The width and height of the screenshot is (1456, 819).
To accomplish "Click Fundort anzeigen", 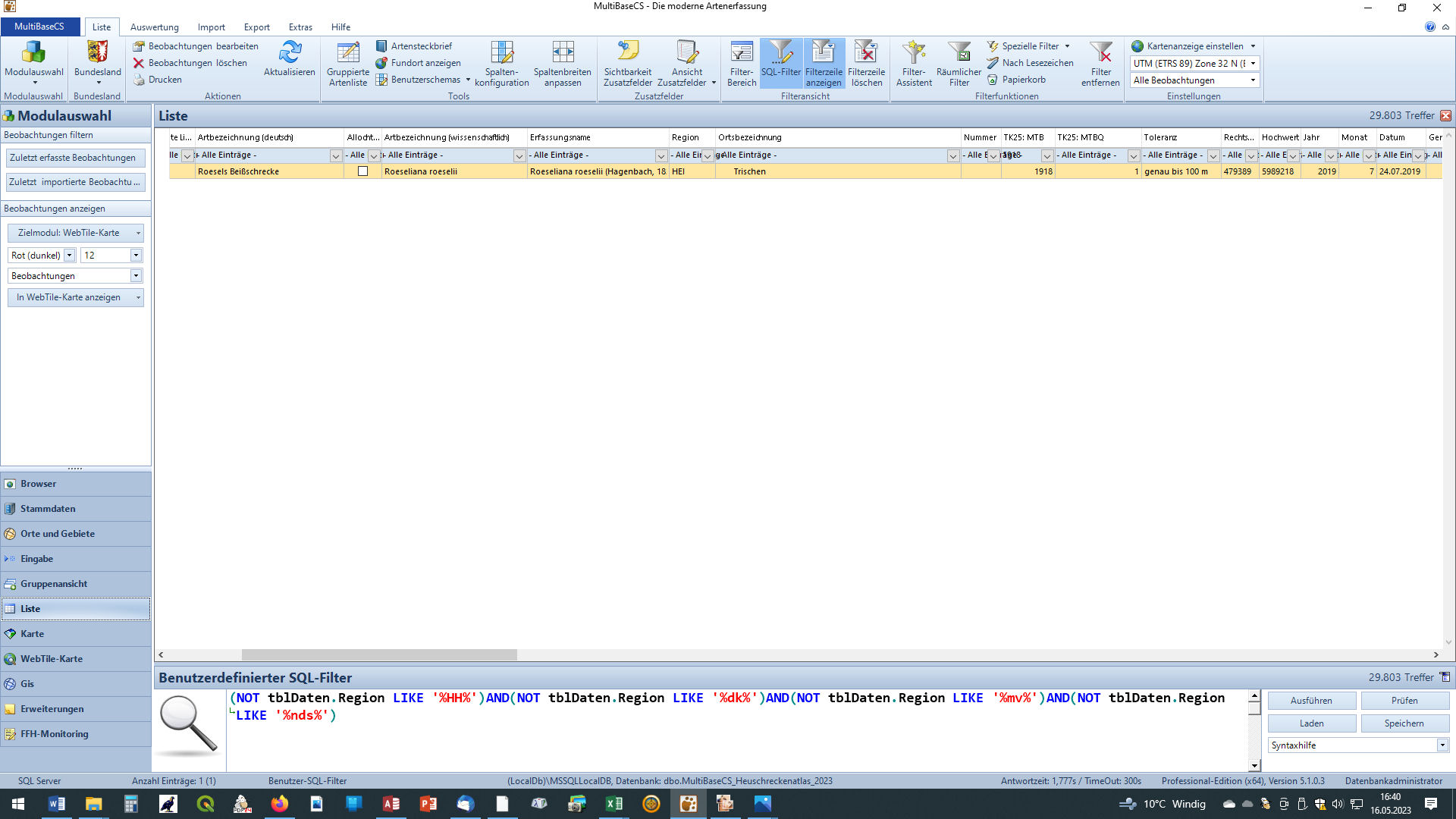I will coord(419,63).
